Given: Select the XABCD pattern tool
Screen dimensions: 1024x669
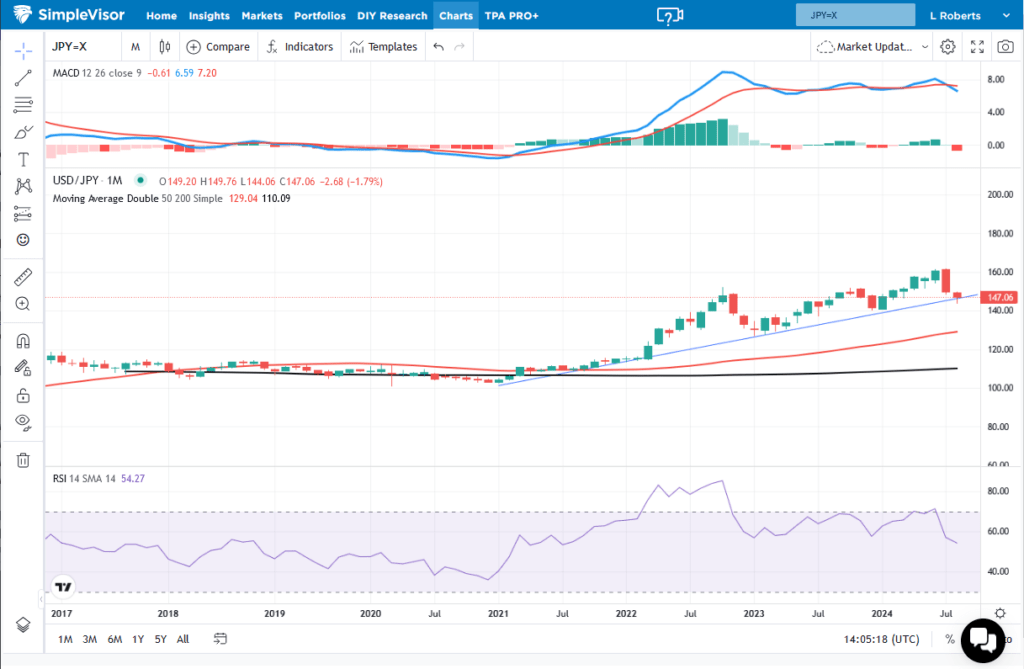Looking at the screenshot, I should click(22, 185).
